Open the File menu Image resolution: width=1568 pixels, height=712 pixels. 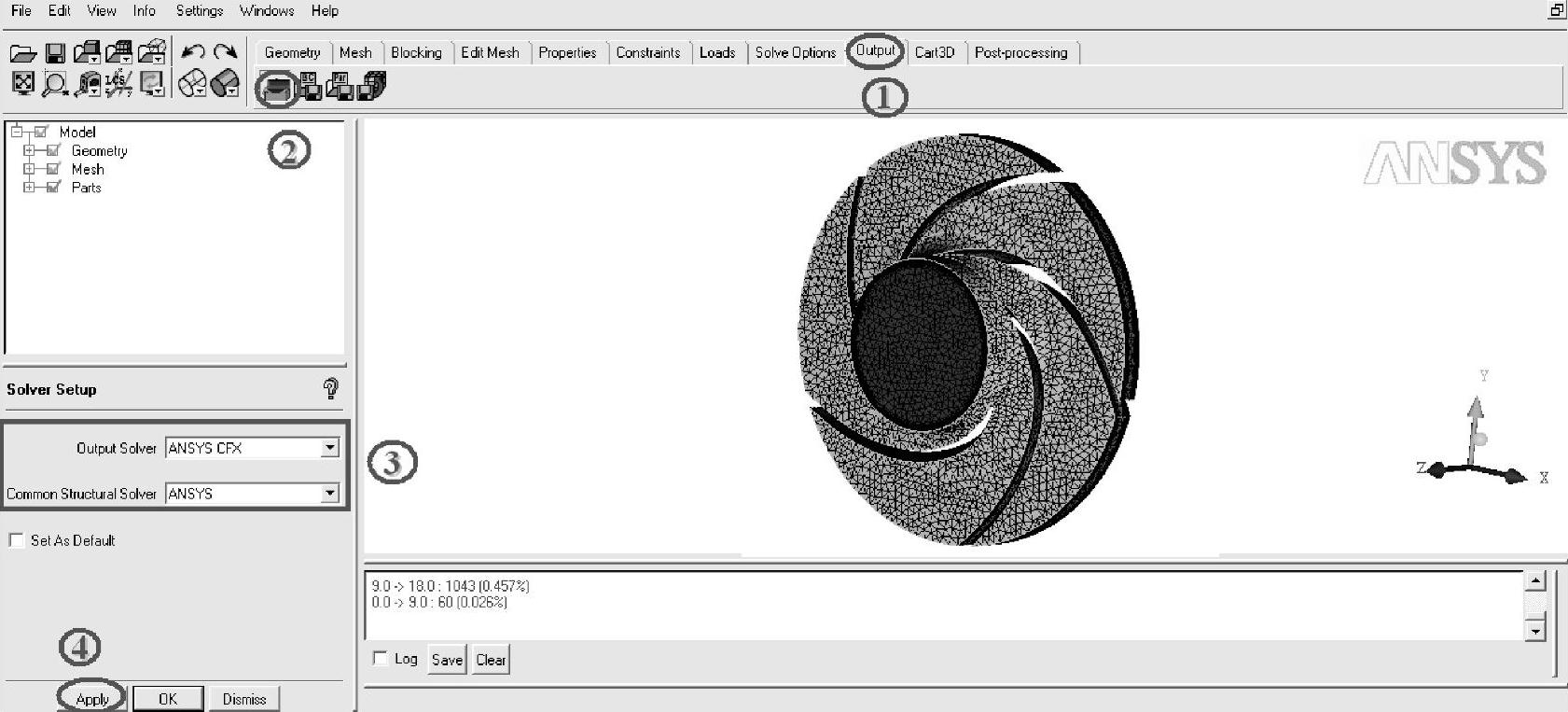coord(21,10)
